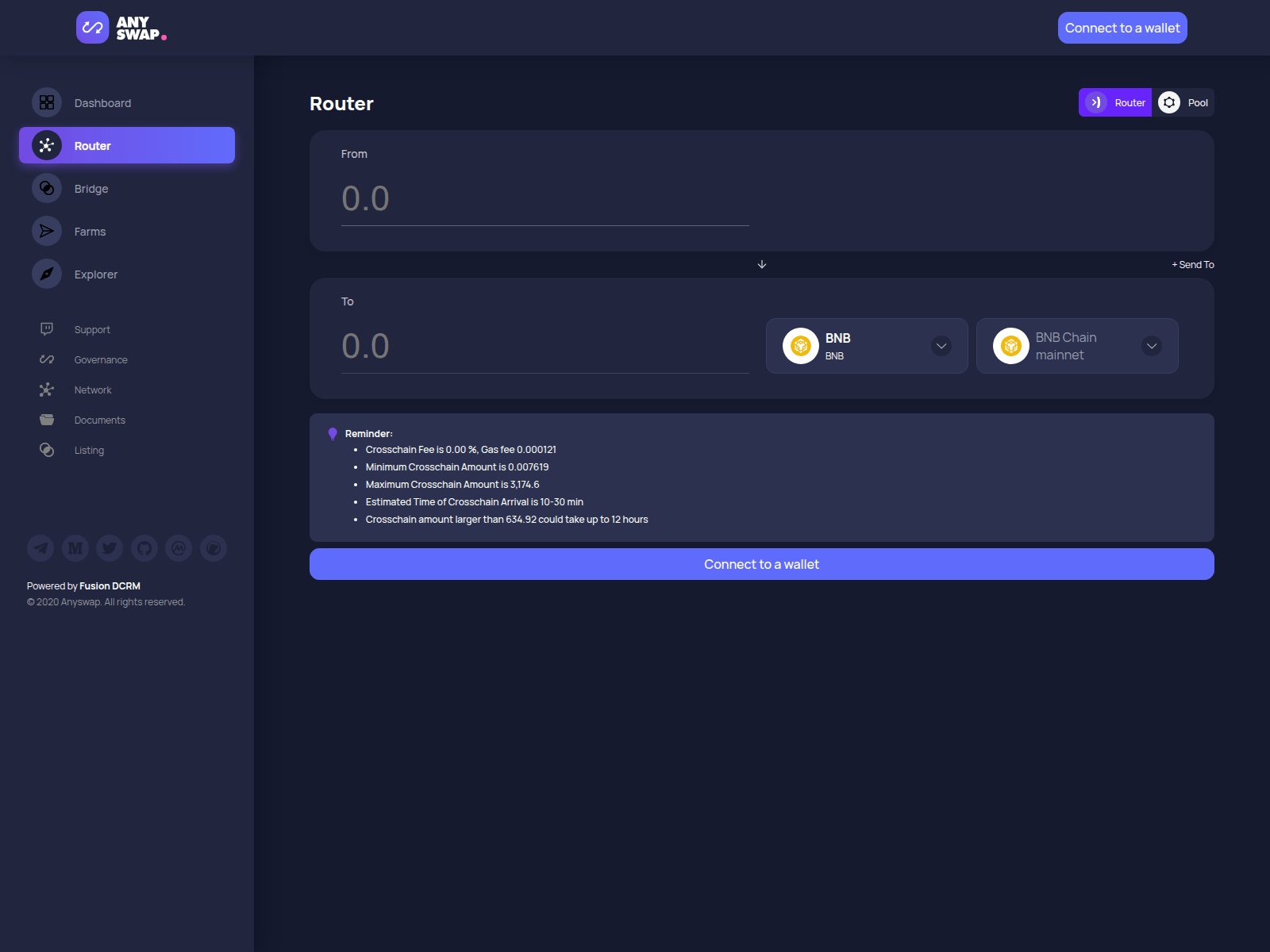
Task: Go to Dashboard in sidebar
Action: 127,102
